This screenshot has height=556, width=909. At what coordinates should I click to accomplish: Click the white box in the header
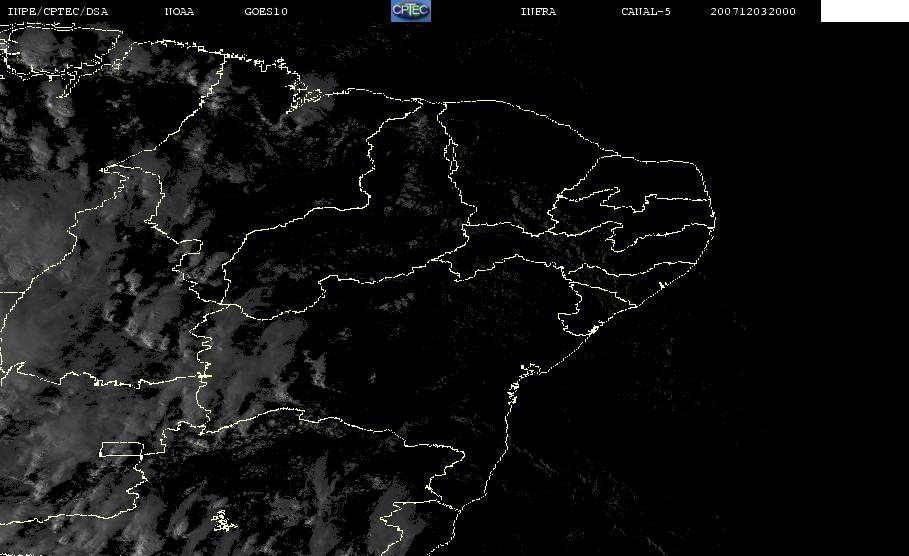pyautogui.click(x=865, y=11)
